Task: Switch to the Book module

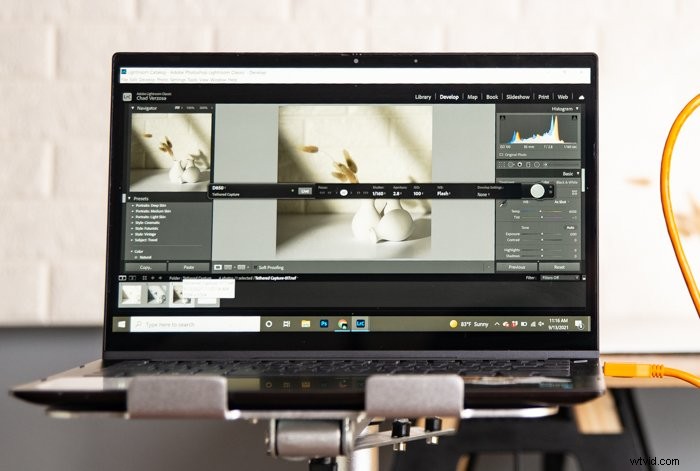Action: [492, 97]
